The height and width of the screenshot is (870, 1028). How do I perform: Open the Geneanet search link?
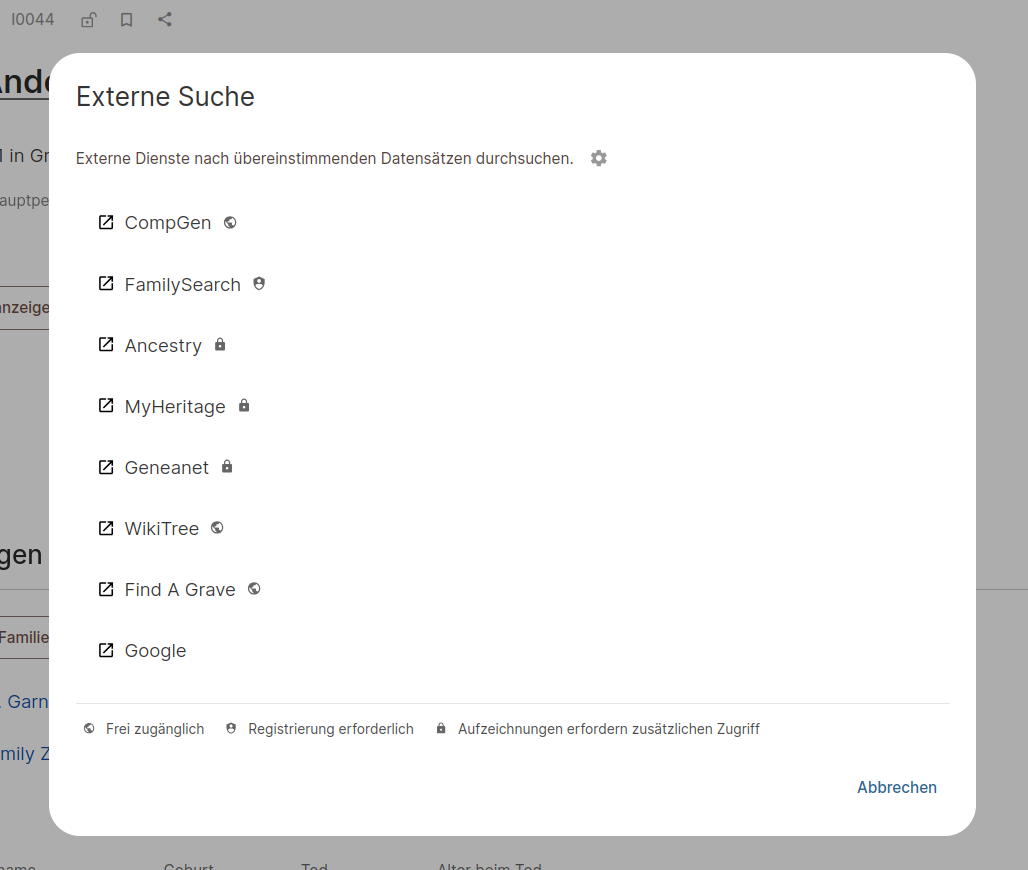pyautogui.click(x=167, y=467)
